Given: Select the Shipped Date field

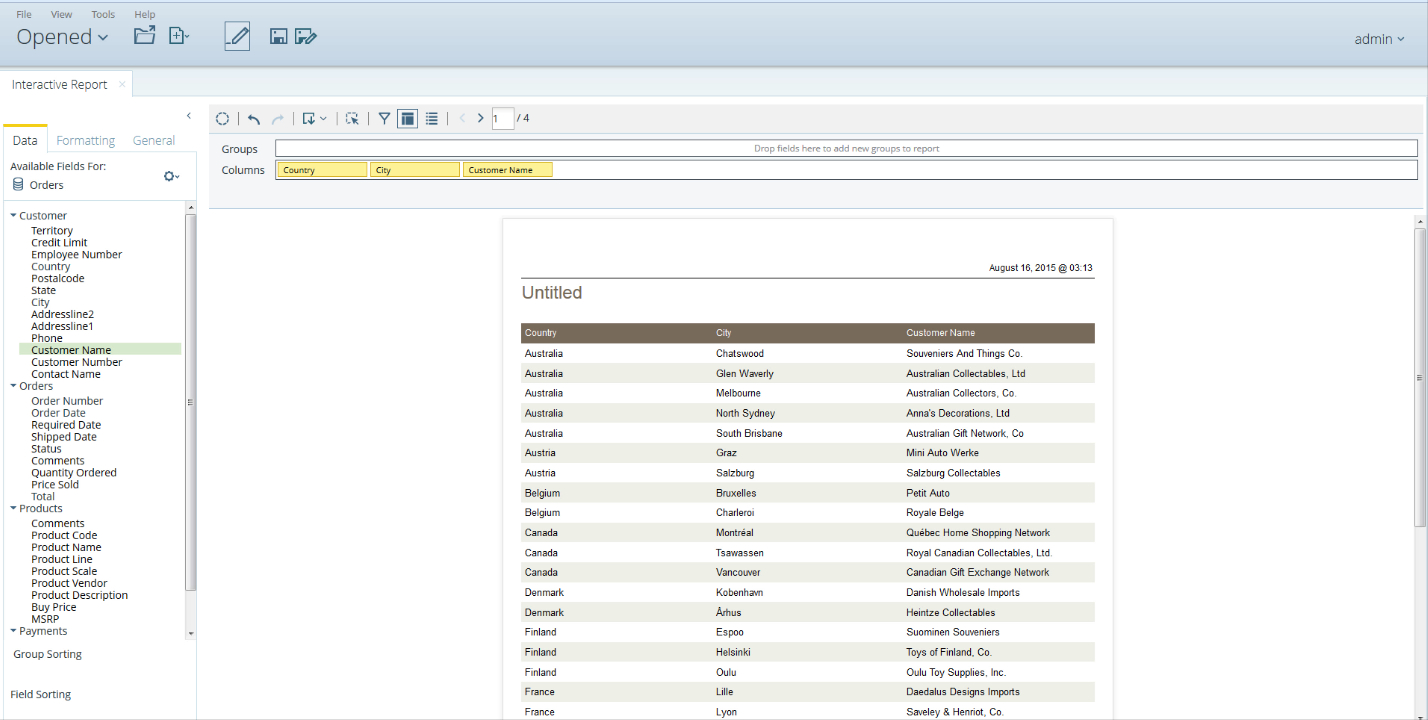Looking at the screenshot, I should pos(64,437).
